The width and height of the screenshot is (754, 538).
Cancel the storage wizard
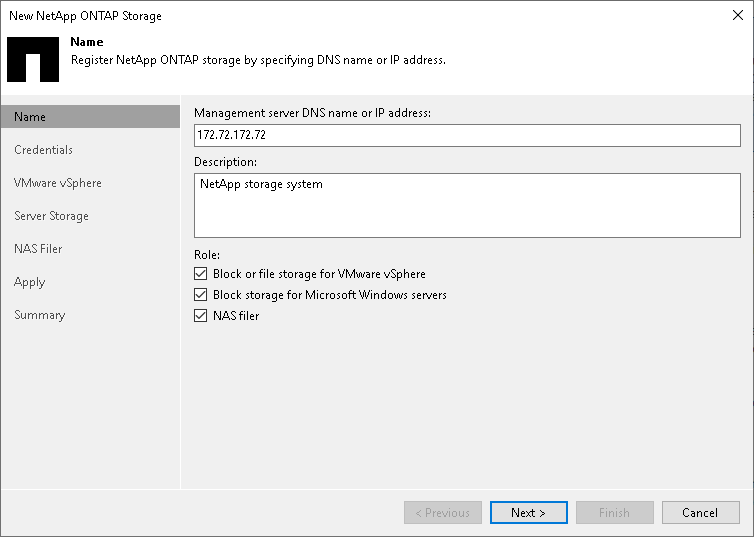(x=701, y=513)
